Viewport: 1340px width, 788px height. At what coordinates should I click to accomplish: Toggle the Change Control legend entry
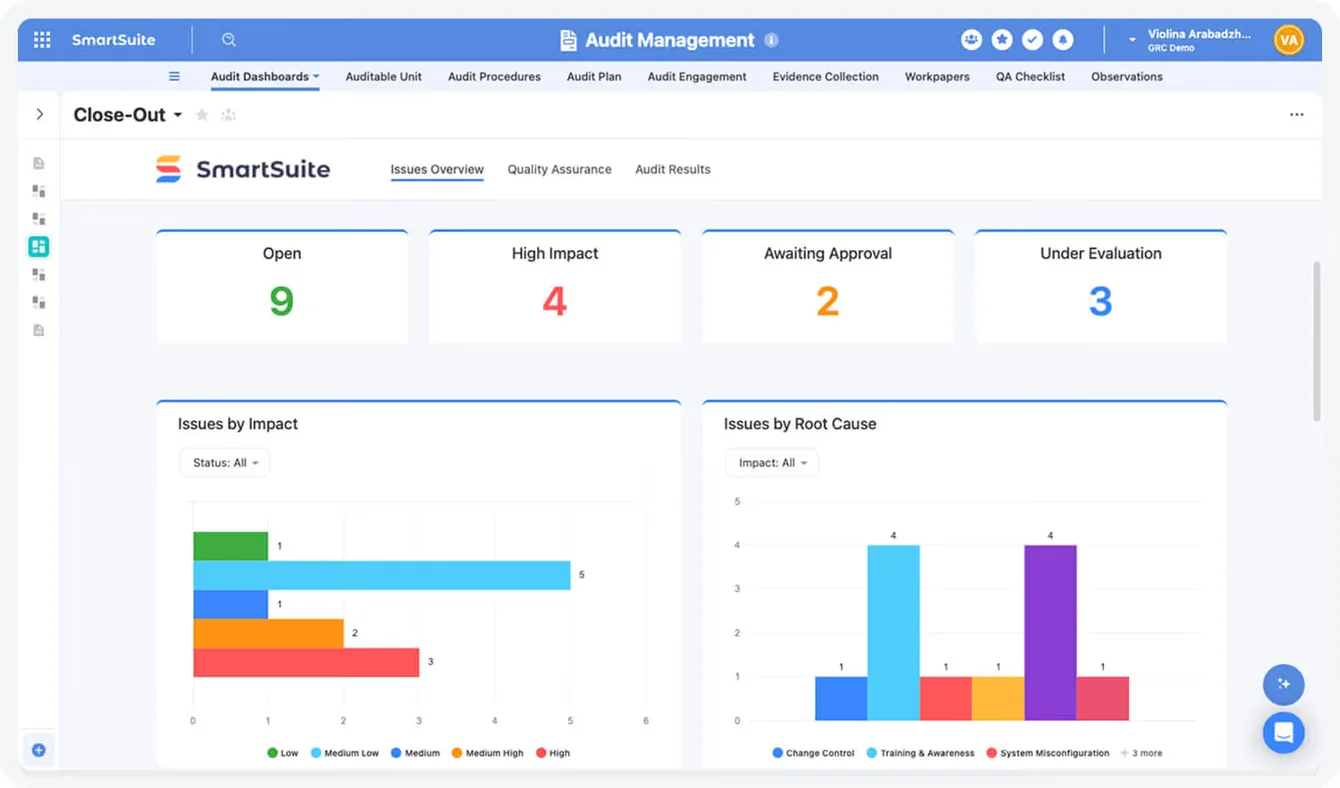pos(814,753)
